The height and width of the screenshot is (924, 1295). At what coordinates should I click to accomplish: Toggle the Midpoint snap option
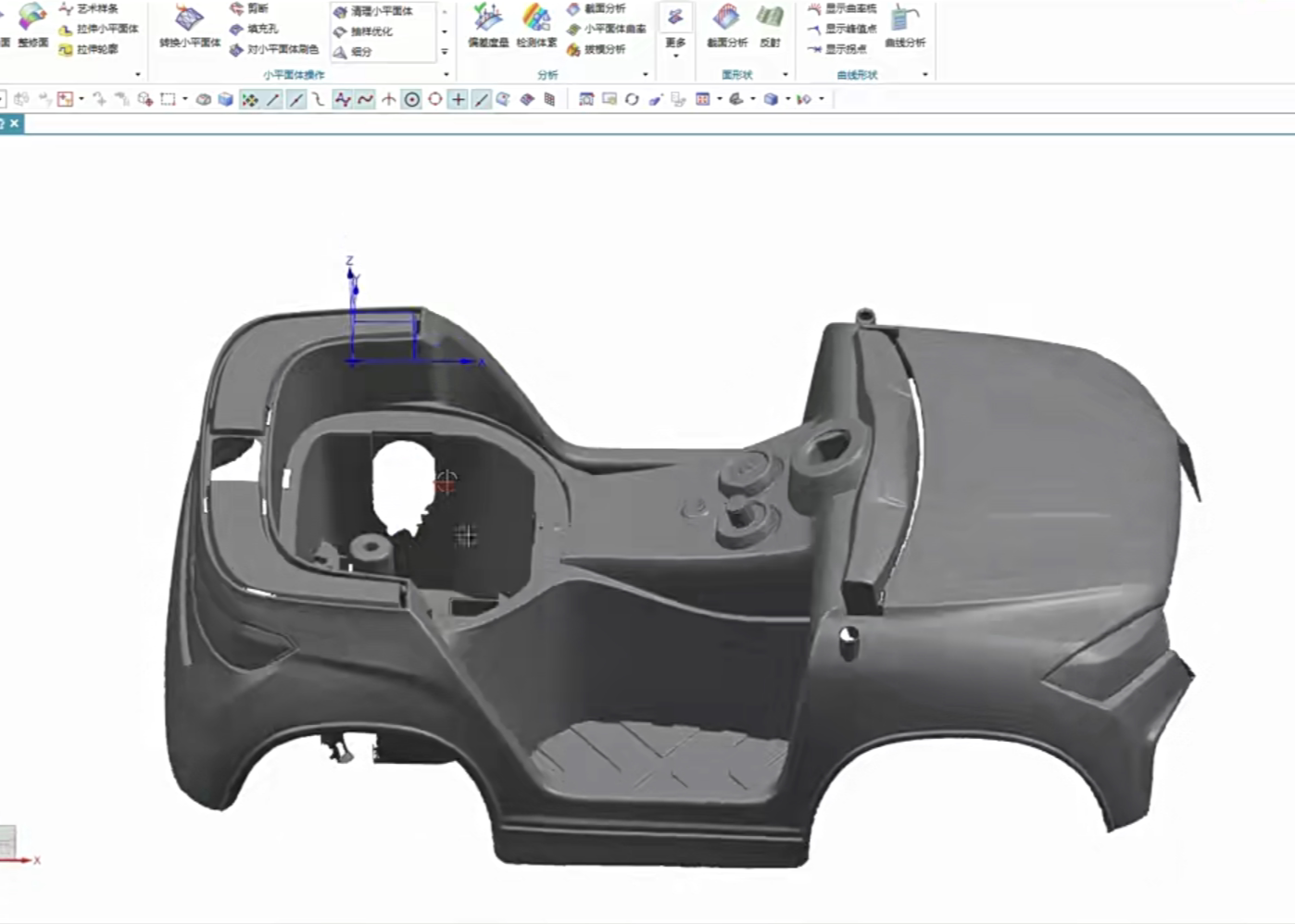pyautogui.click(x=296, y=99)
